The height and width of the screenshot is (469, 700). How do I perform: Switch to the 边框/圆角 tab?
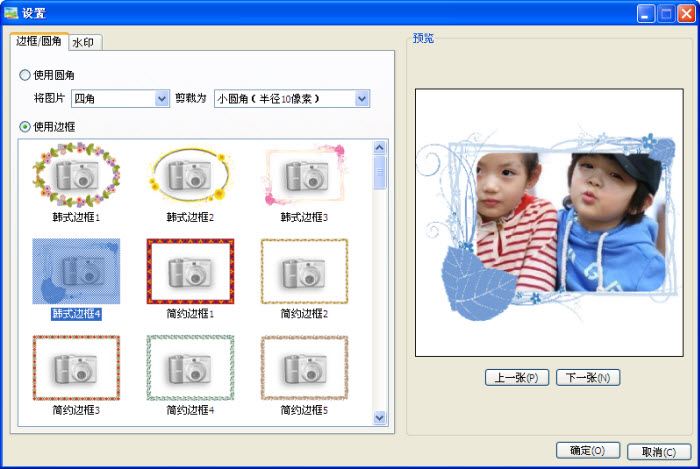(39, 41)
